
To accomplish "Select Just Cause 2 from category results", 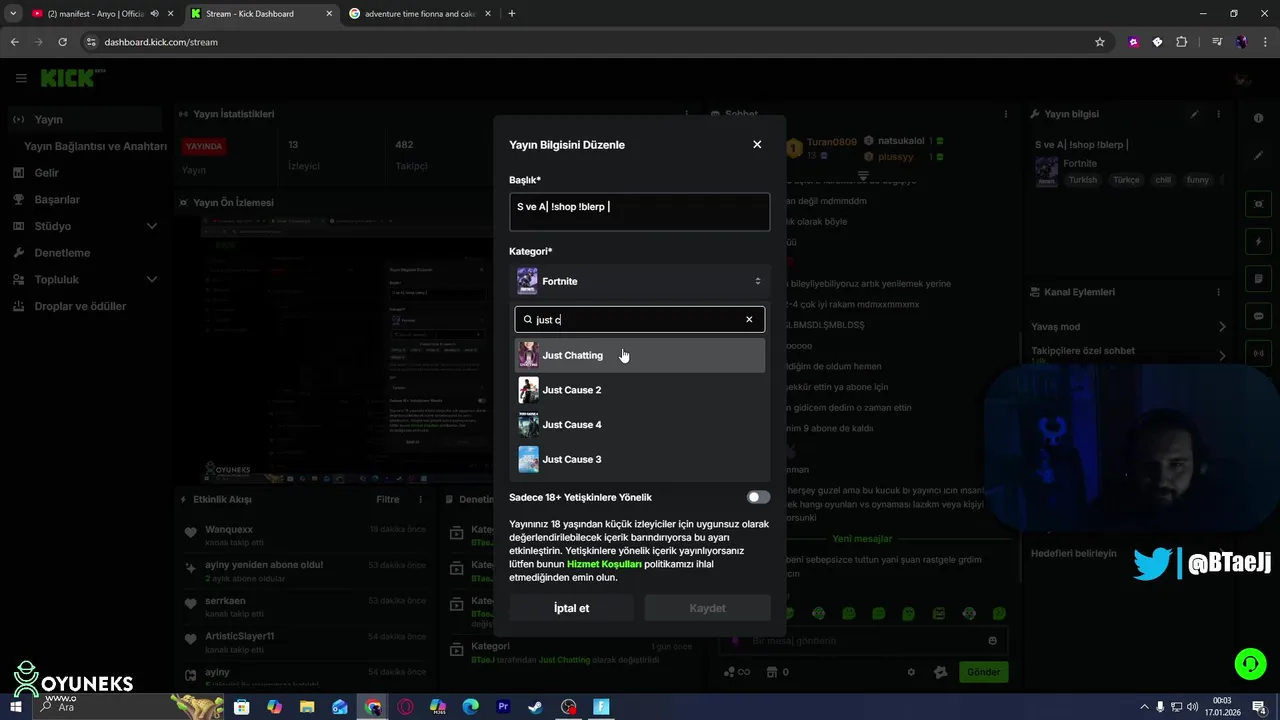I will click(x=639, y=390).
